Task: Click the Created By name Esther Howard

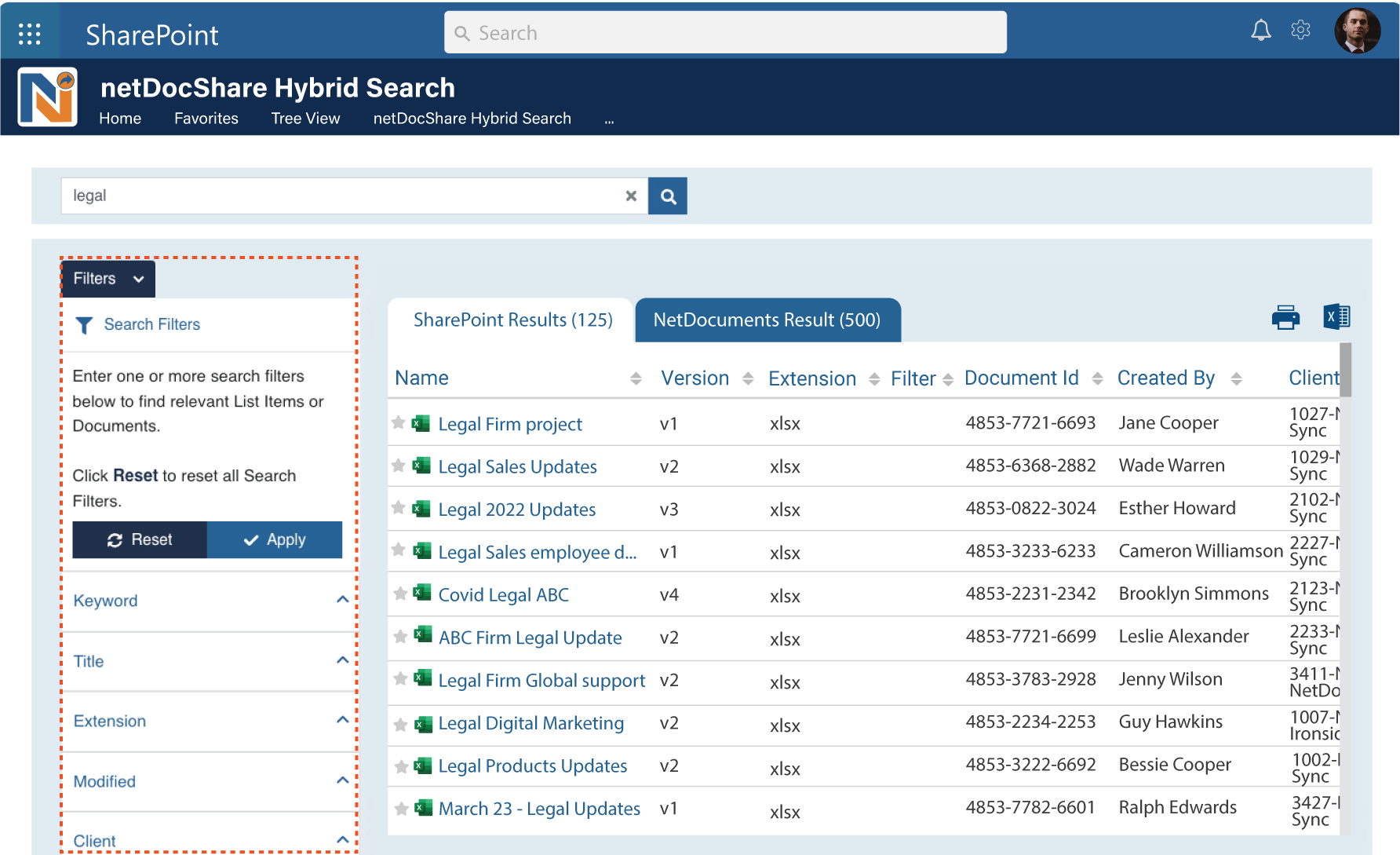Action: coord(1177,509)
